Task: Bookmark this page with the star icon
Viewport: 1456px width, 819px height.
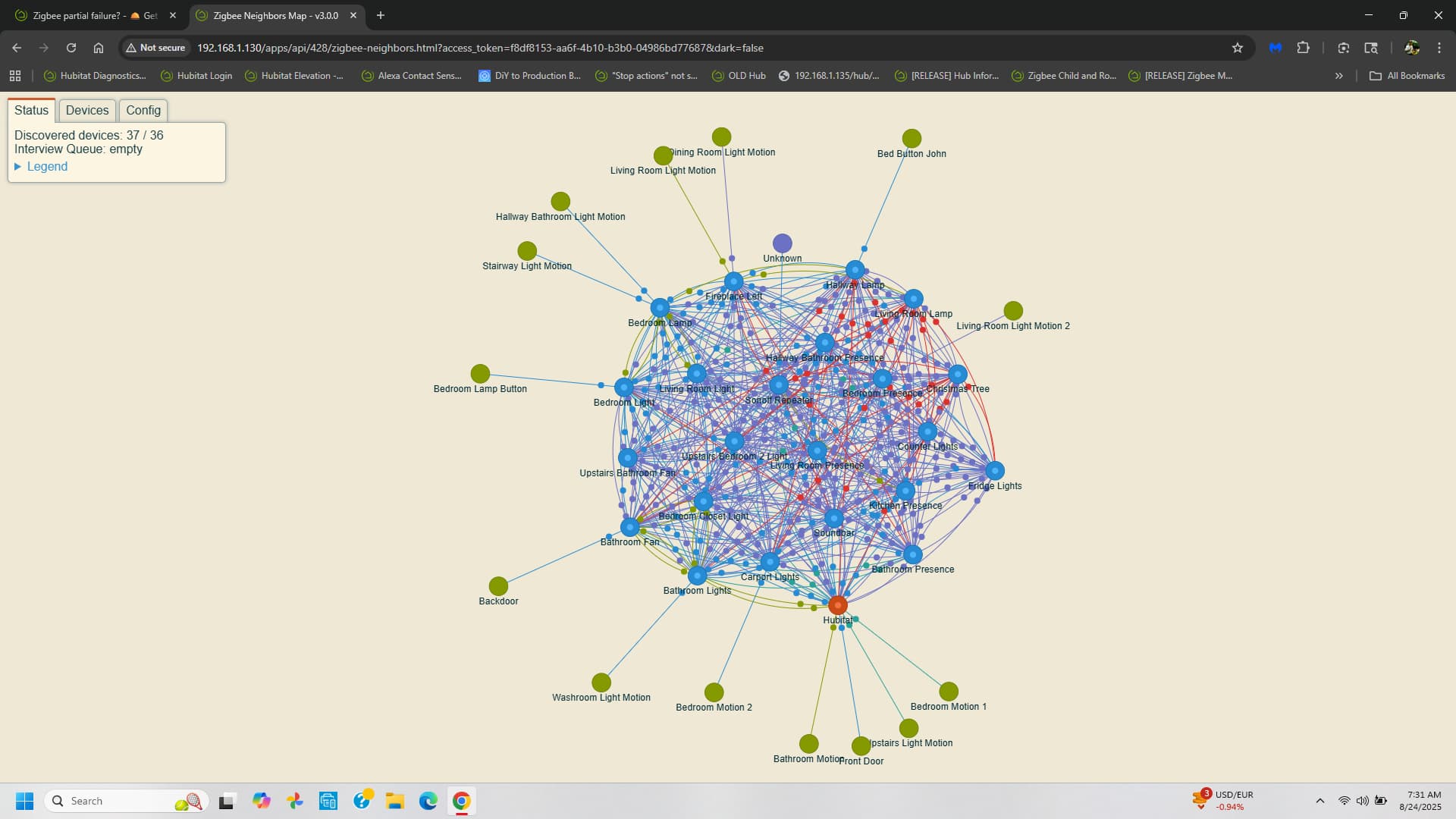Action: [x=1238, y=48]
